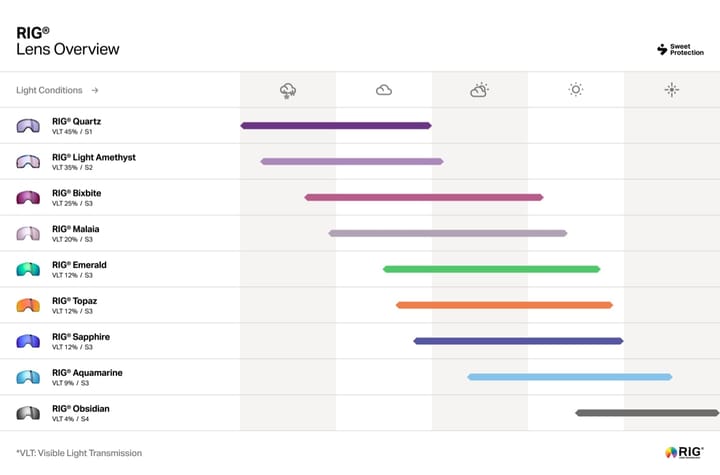Click the overcast cloud icon
Image resolution: width=720 pixels, height=475 pixels.
click(x=384, y=90)
